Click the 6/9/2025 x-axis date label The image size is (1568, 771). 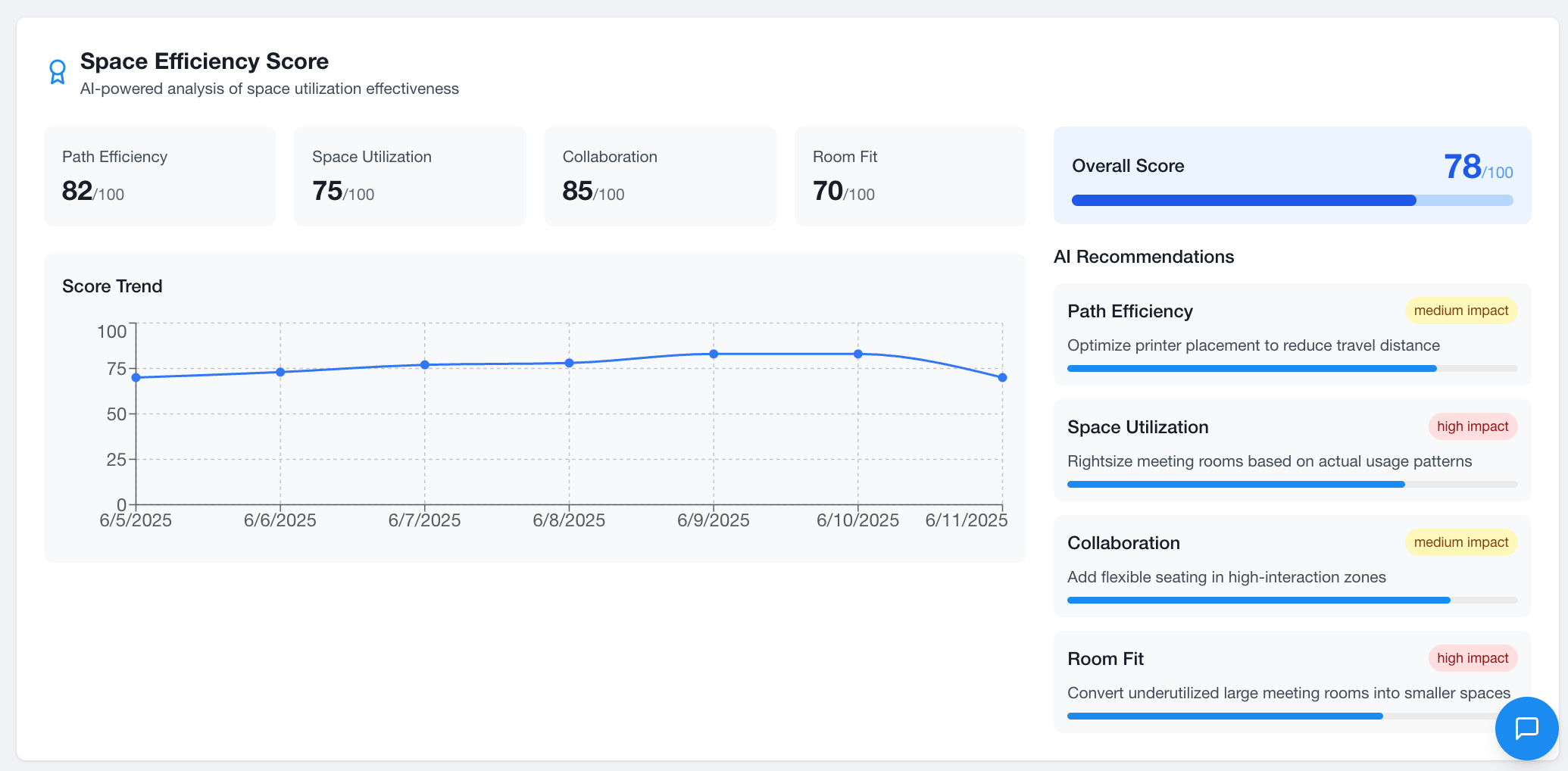coord(714,520)
